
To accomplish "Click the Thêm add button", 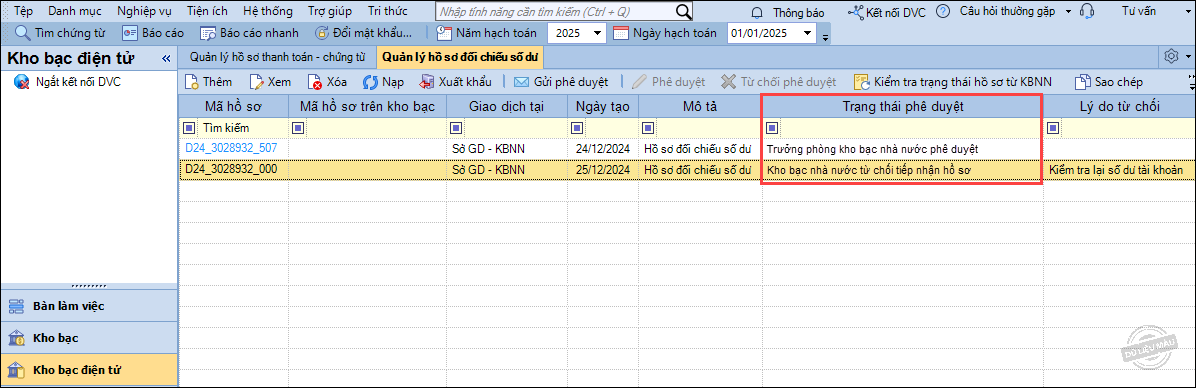I will click(x=207, y=82).
